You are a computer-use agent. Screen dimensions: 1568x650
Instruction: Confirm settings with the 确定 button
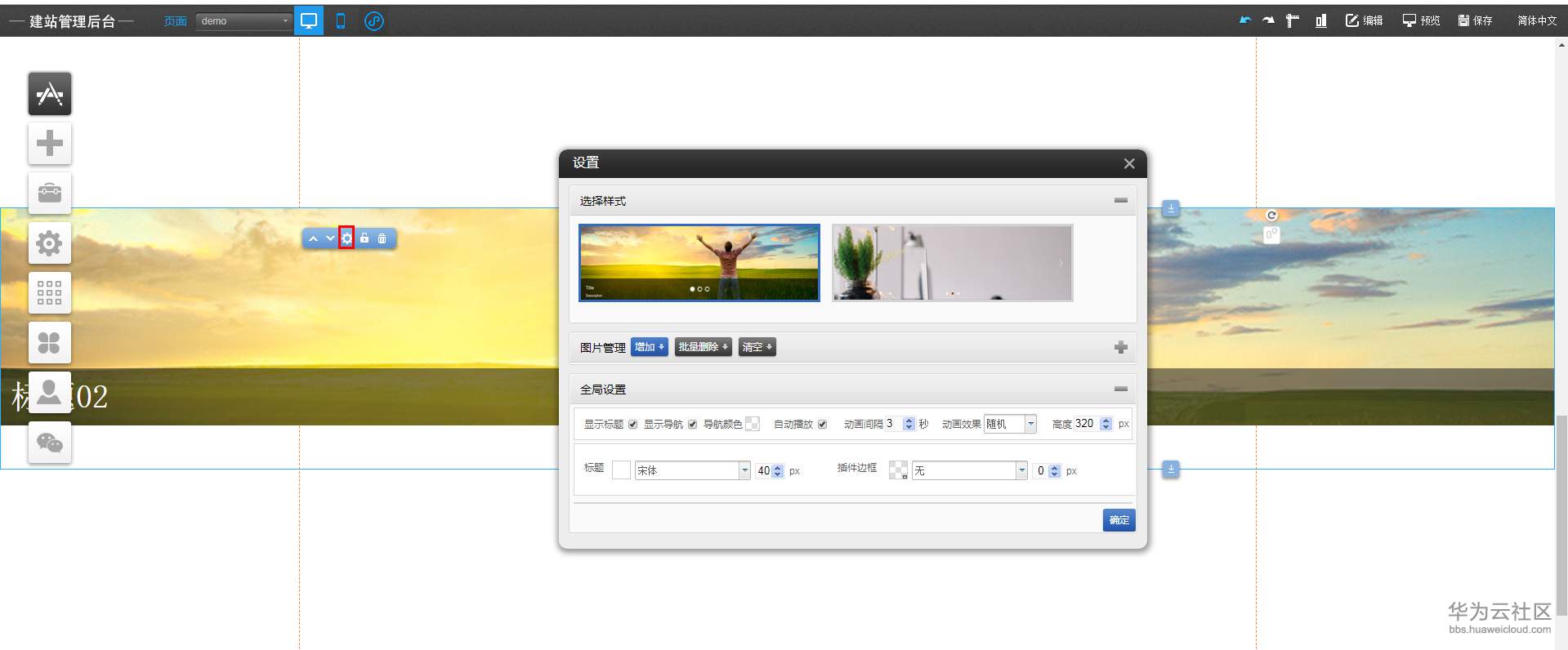[1119, 520]
